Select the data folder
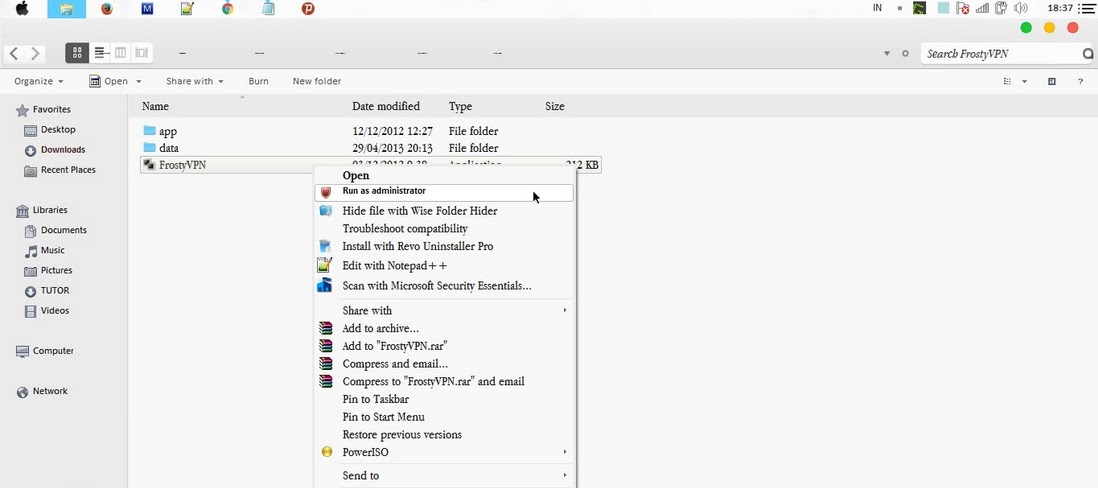The image size is (1098, 488). [160, 148]
